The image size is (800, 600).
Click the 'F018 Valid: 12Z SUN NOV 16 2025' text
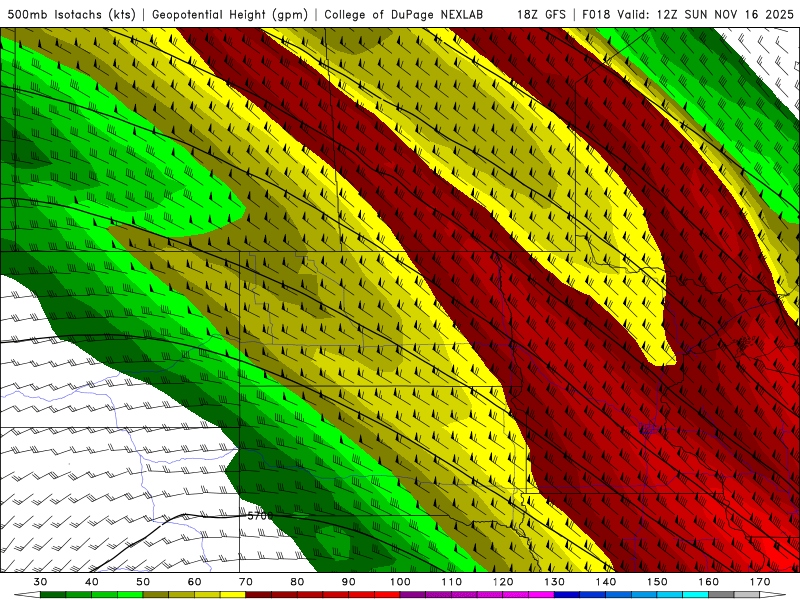click(688, 14)
